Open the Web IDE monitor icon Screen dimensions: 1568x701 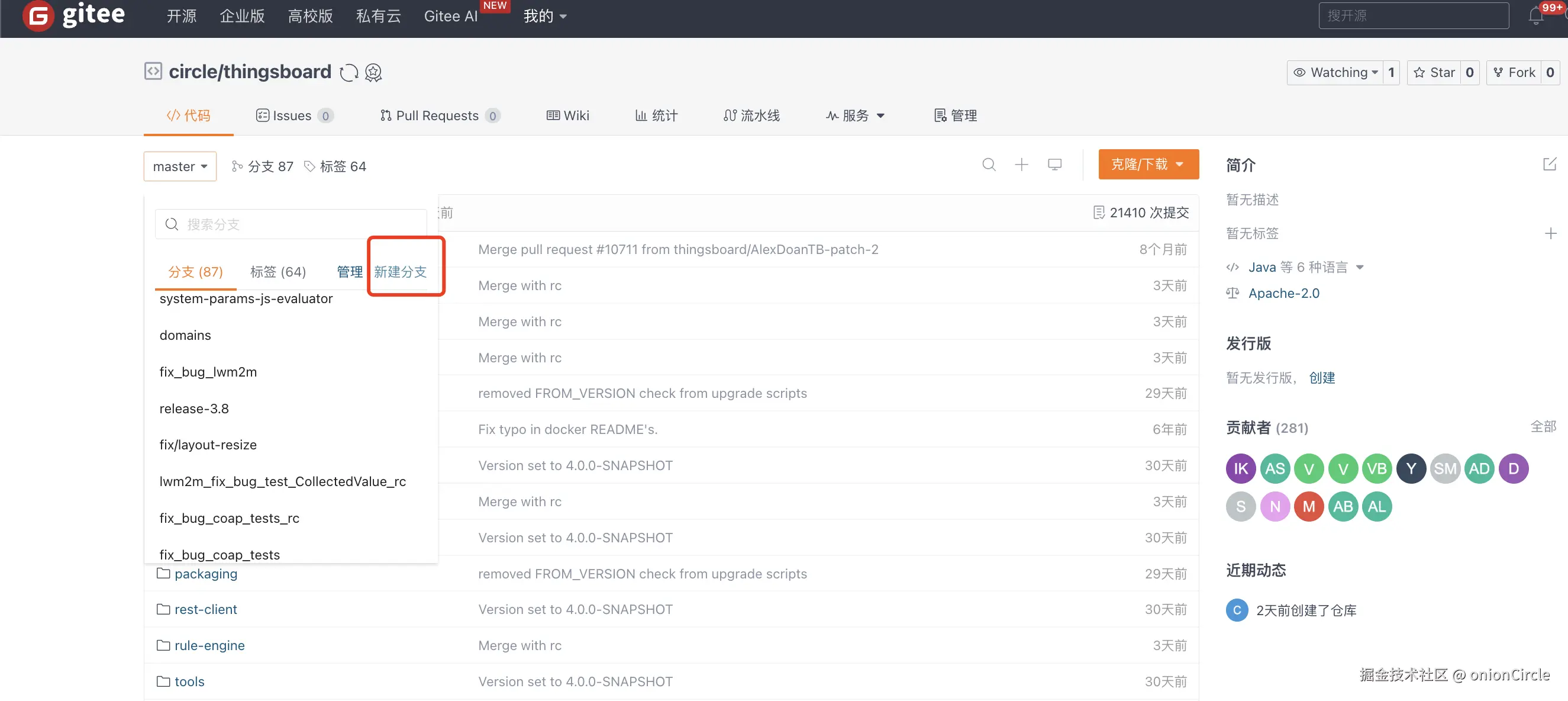click(1054, 165)
